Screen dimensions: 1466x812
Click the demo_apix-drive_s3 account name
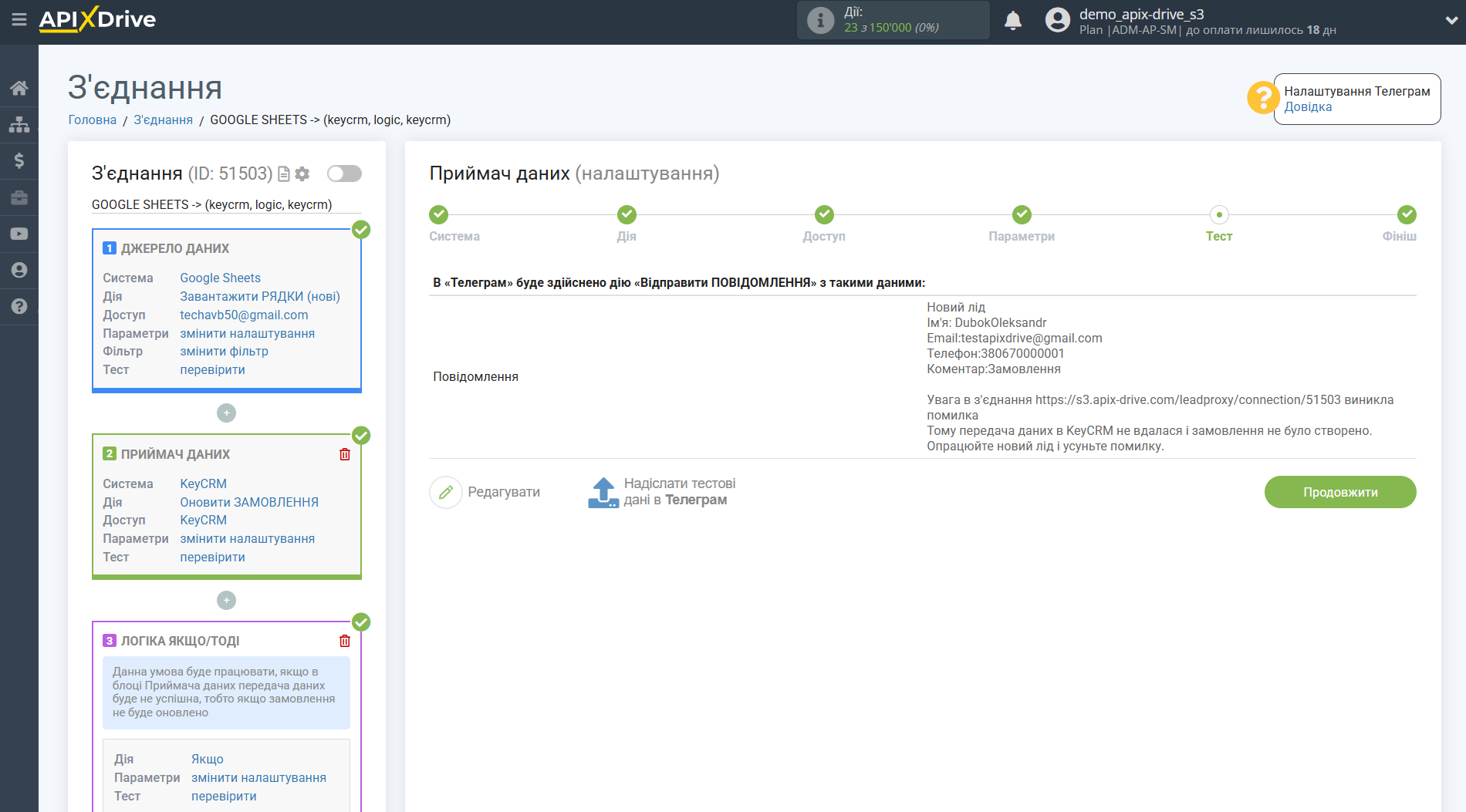[x=1142, y=14]
